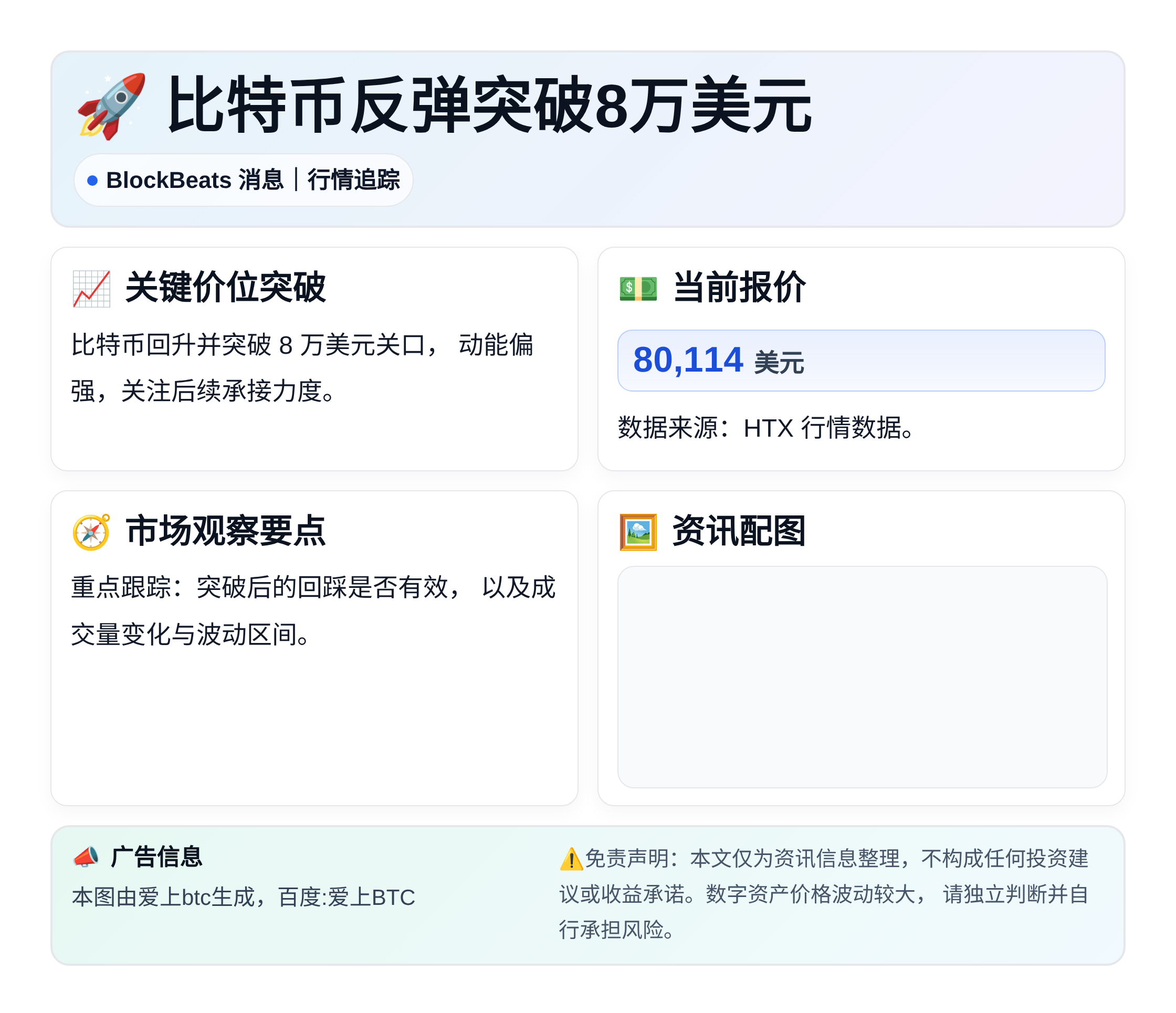Click the dollar banknote icon beside 当前报价
This screenshot has width=1176, height=1013.
point(638,288)
